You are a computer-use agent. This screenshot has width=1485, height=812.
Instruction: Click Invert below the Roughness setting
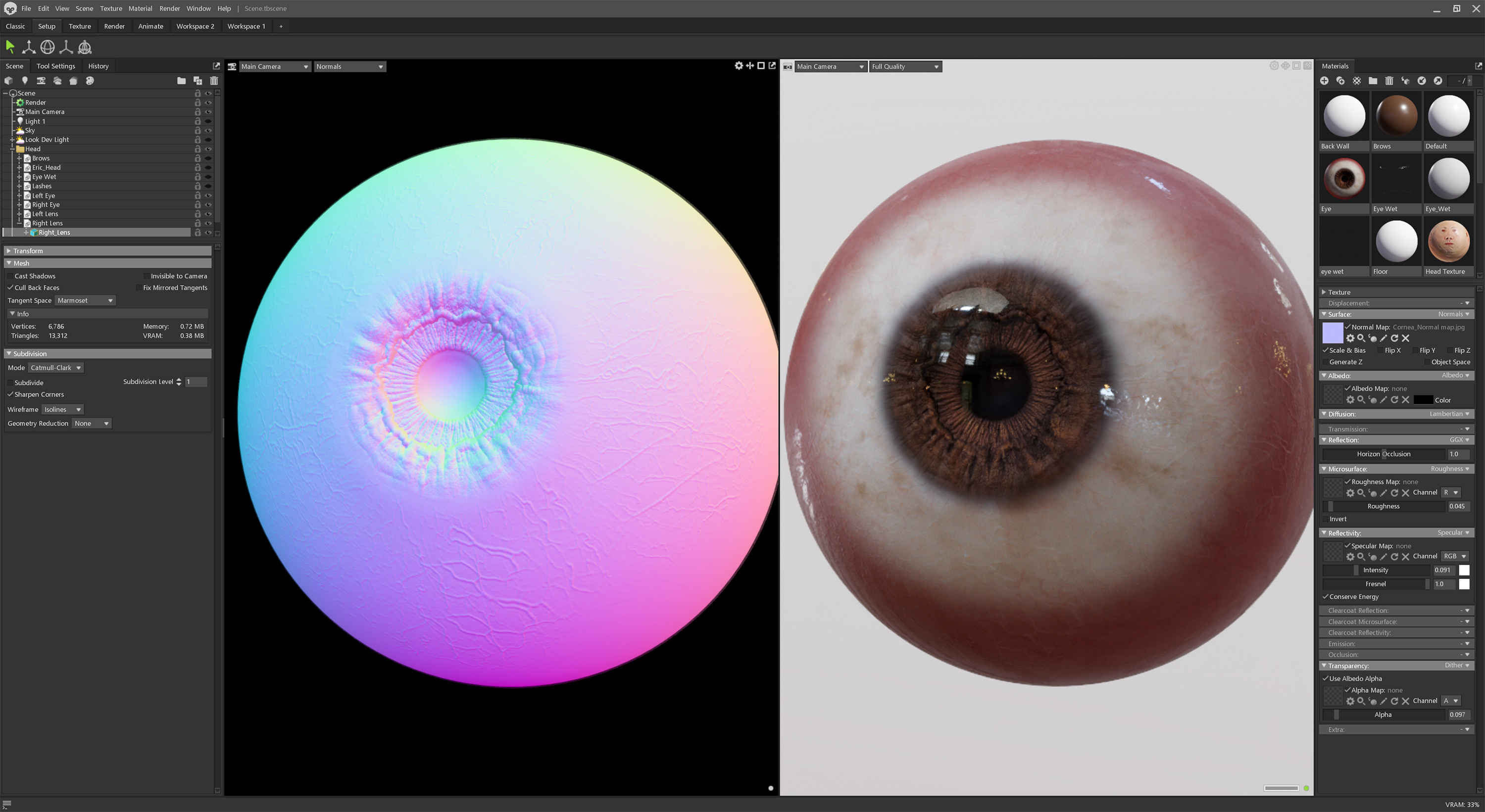pyautogui.click(x=1337, y=519)
